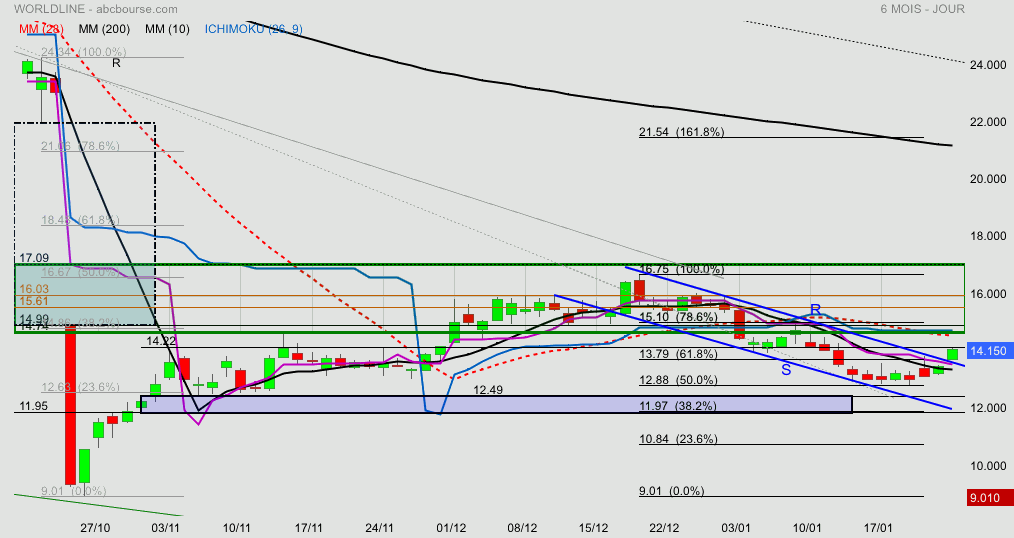Click the 12.63 (23.6%) gray Fibonacci label
The width and height of the screenshot is (1014, 538).
coord(80,387)
